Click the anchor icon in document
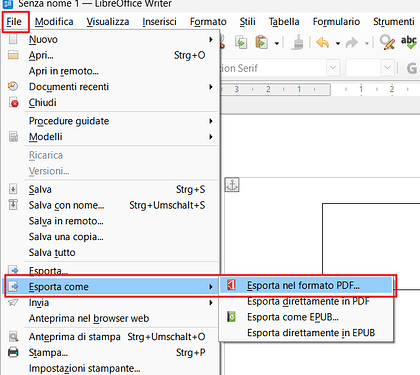The width and height of the screenshot is (420, 375). 232,185
